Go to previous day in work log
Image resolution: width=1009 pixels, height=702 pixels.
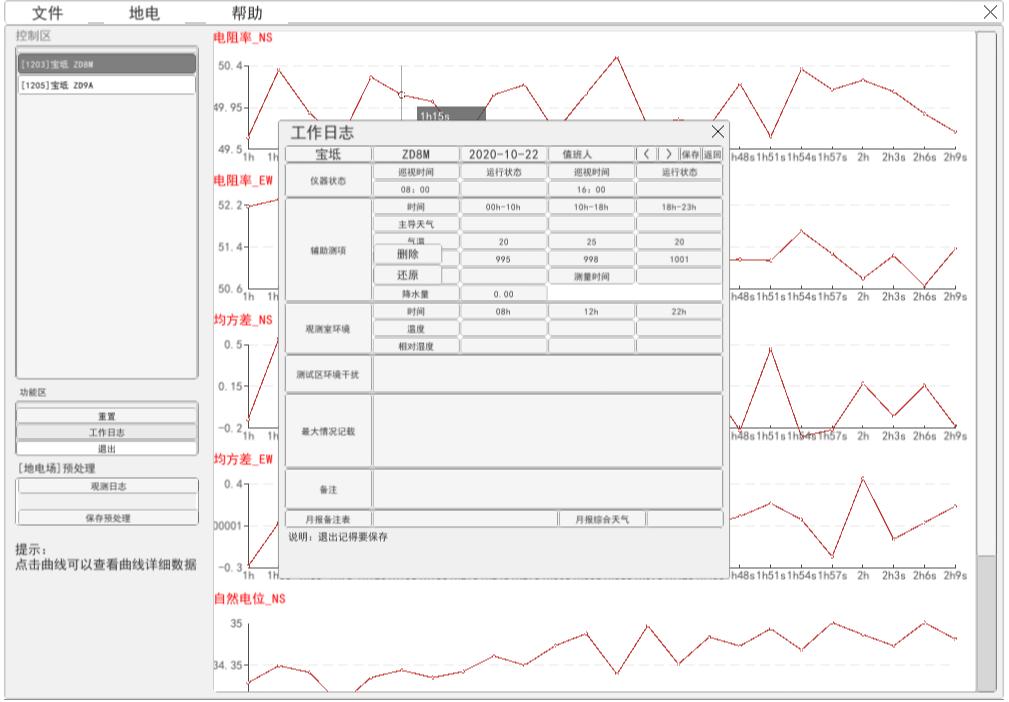tap(646, 154)
